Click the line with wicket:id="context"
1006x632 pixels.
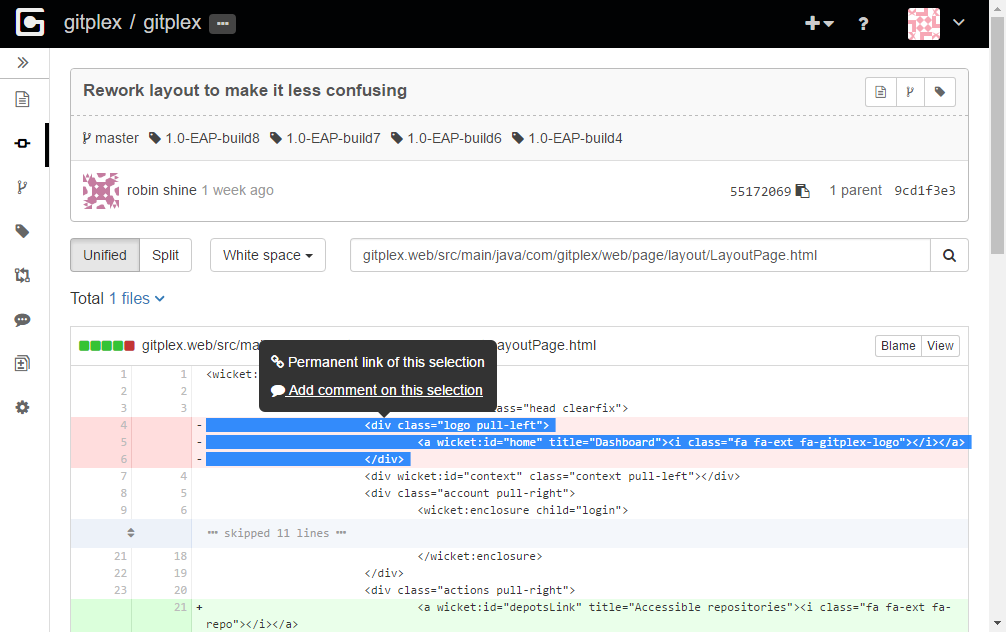[x=552, y=476]
